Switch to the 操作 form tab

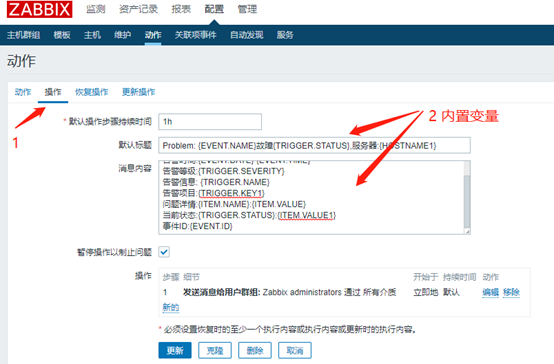pos(53,92)
